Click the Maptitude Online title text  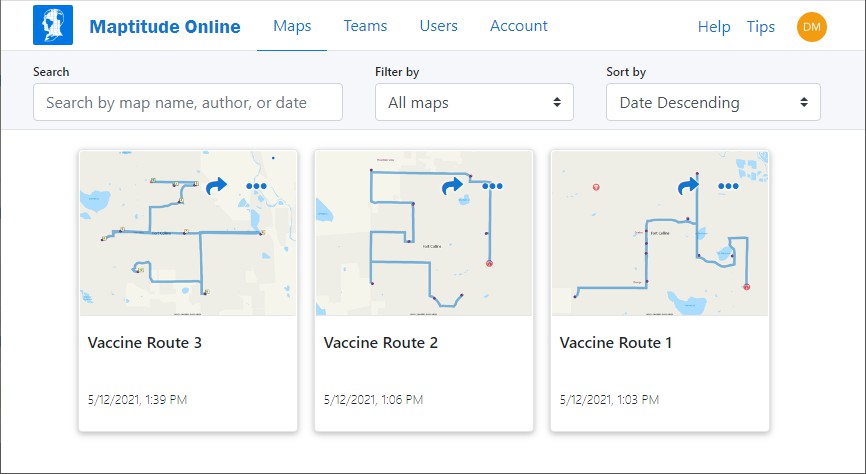click(165, 27)
